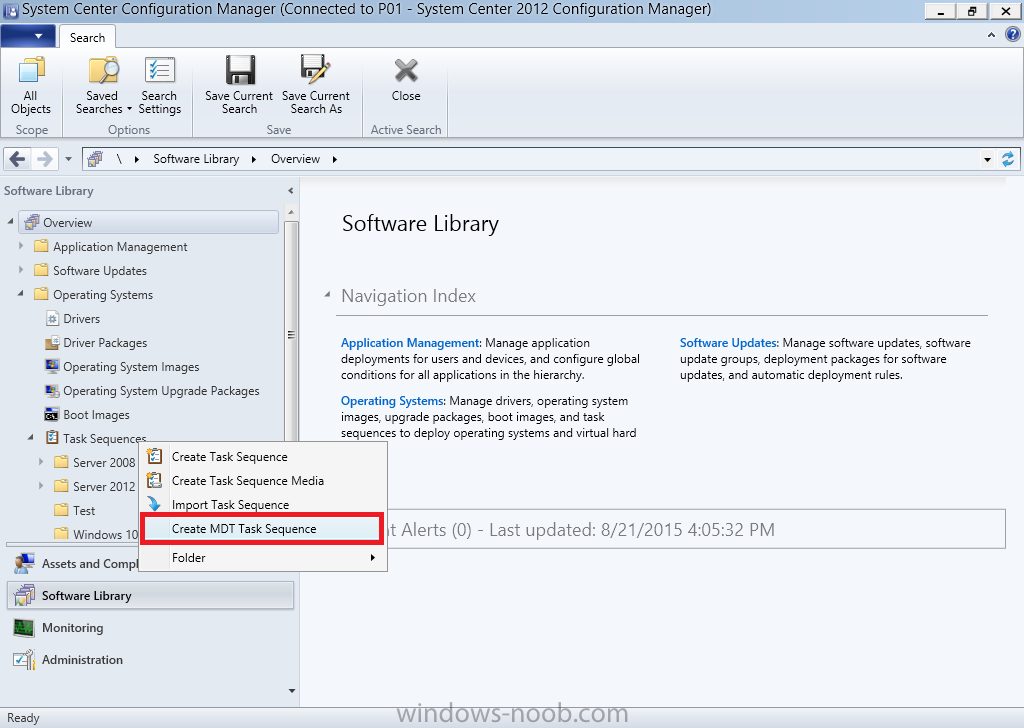Click the scroll-up arrow of tree pane
This screenshot has height=728, width=1024.
pyautogui.click(x=291, y=212)
